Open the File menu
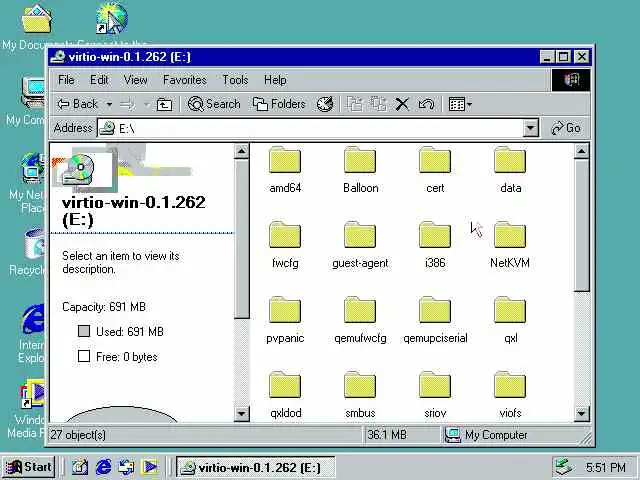The height and width of the screenshot is (480, 640). pos(66,80)
